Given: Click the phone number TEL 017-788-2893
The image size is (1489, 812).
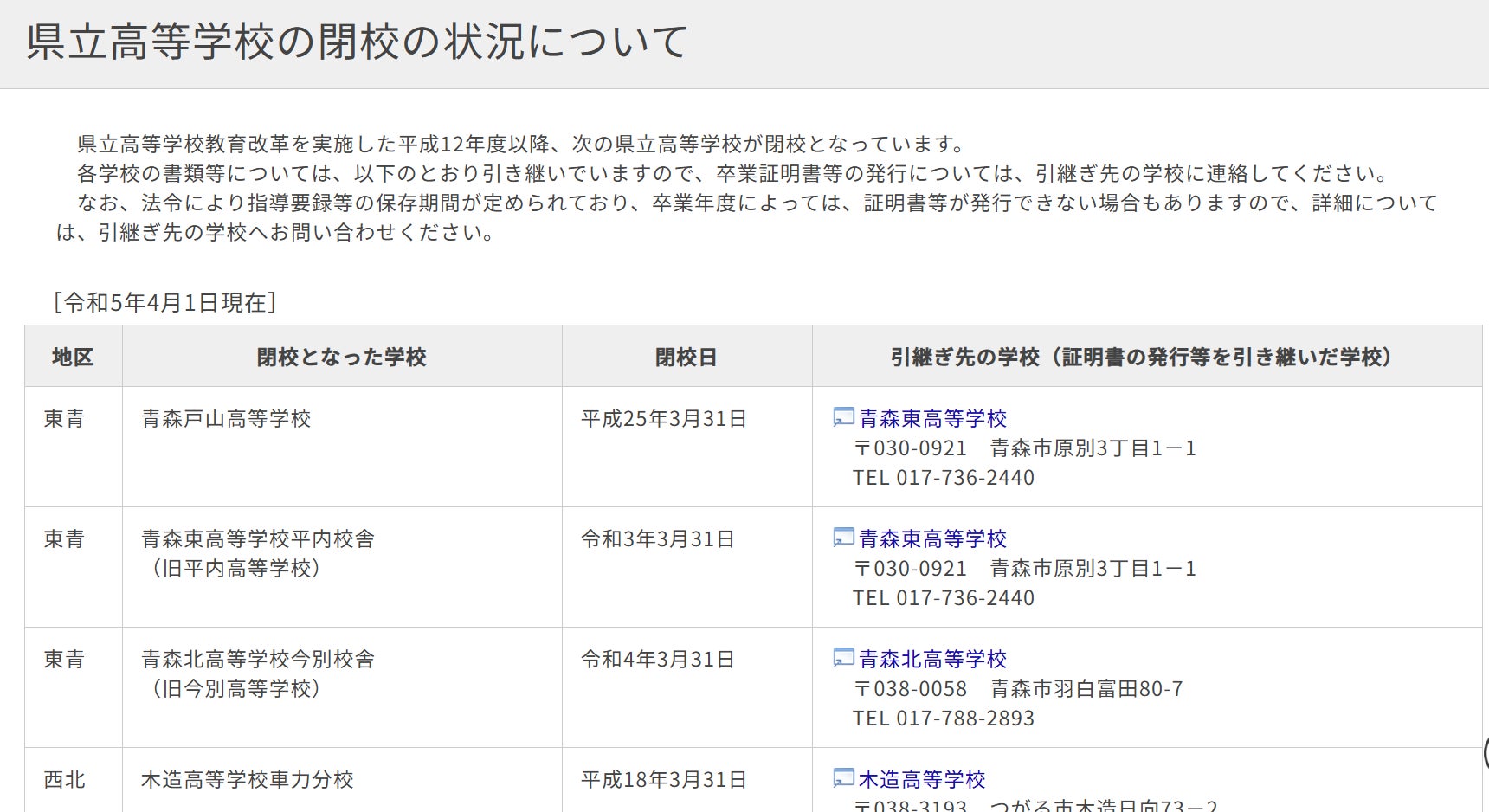Looking at the screenshot, I should [x=943, y=719].
